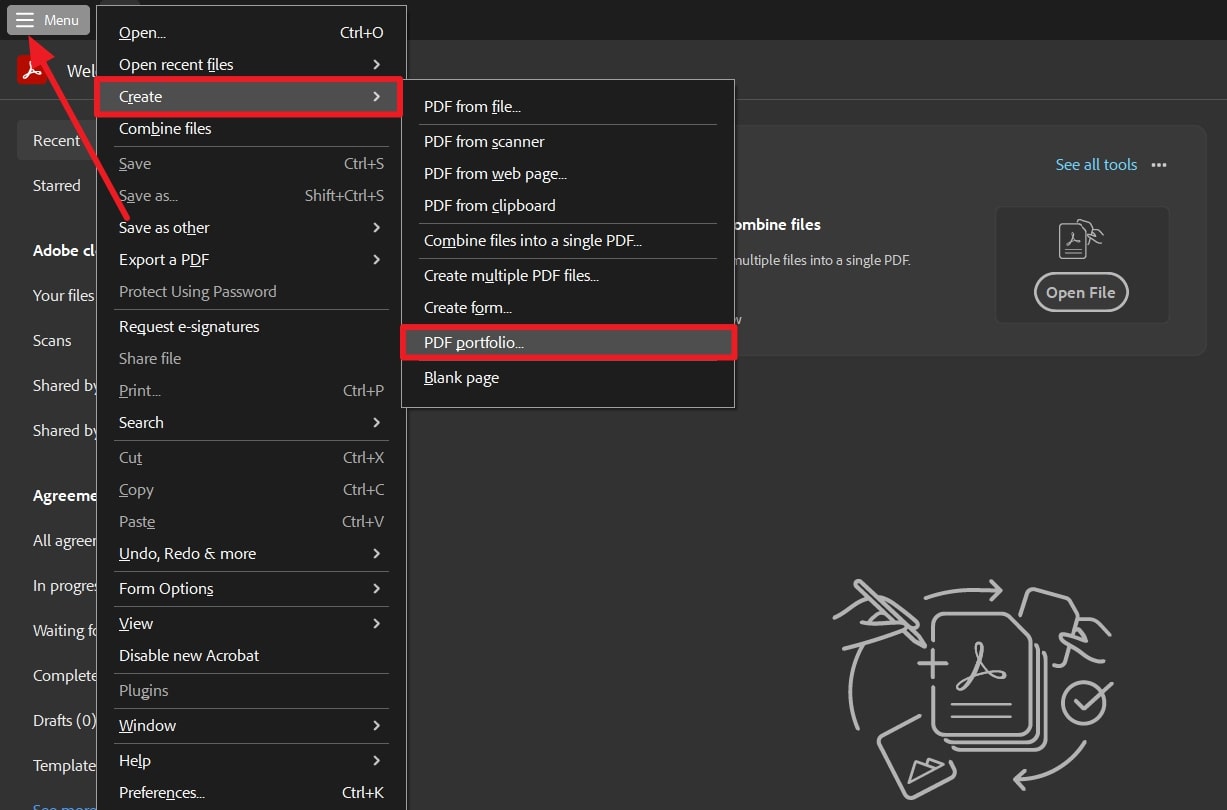Select Combine files menu entry
Viewport: 1227px width, 810px height.
(x=251, y=129)
